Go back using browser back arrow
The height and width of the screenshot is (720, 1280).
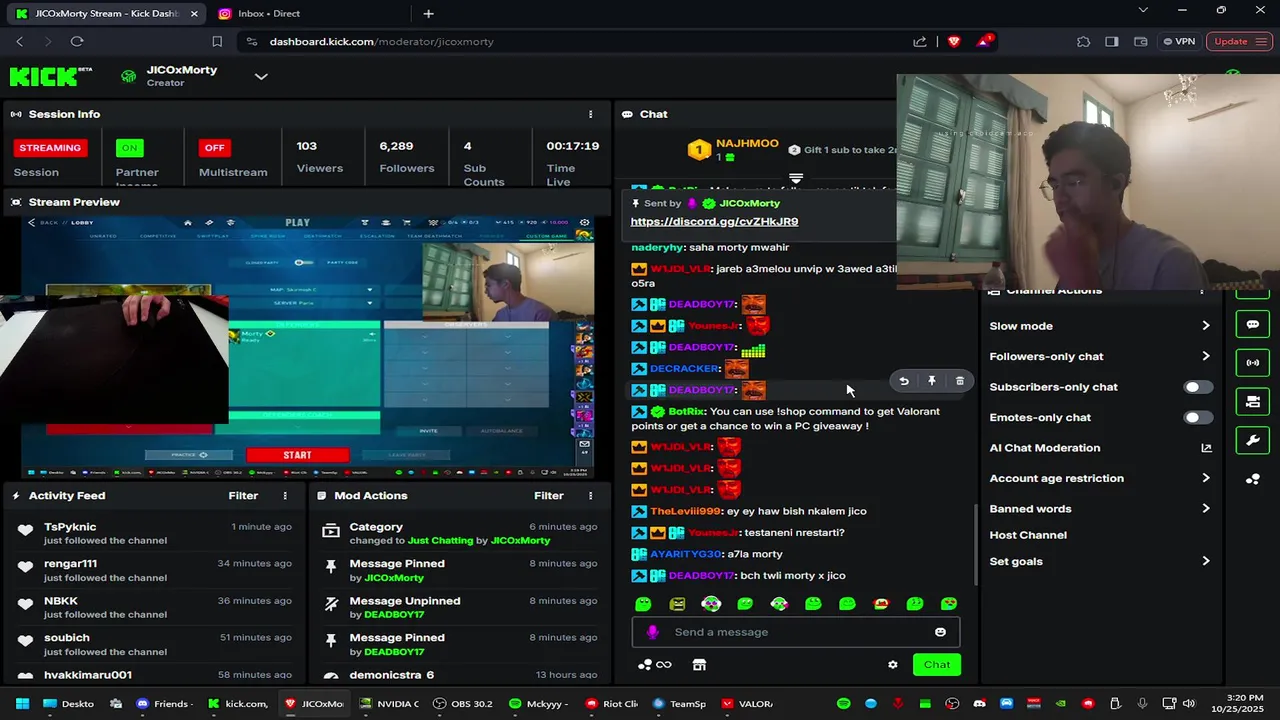click(x=19, y=41)
